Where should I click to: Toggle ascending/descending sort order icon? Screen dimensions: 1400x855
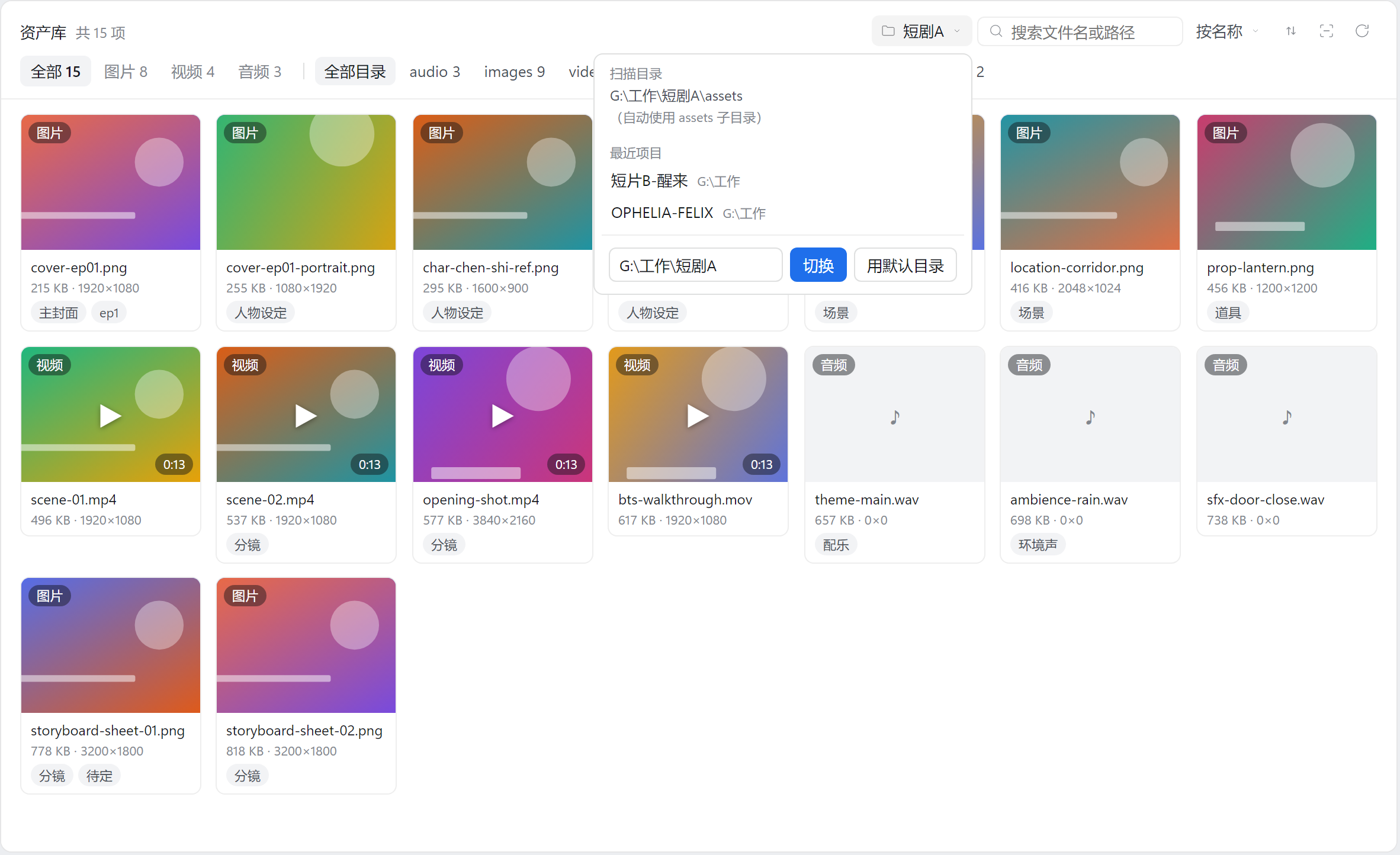point(1291,31)
